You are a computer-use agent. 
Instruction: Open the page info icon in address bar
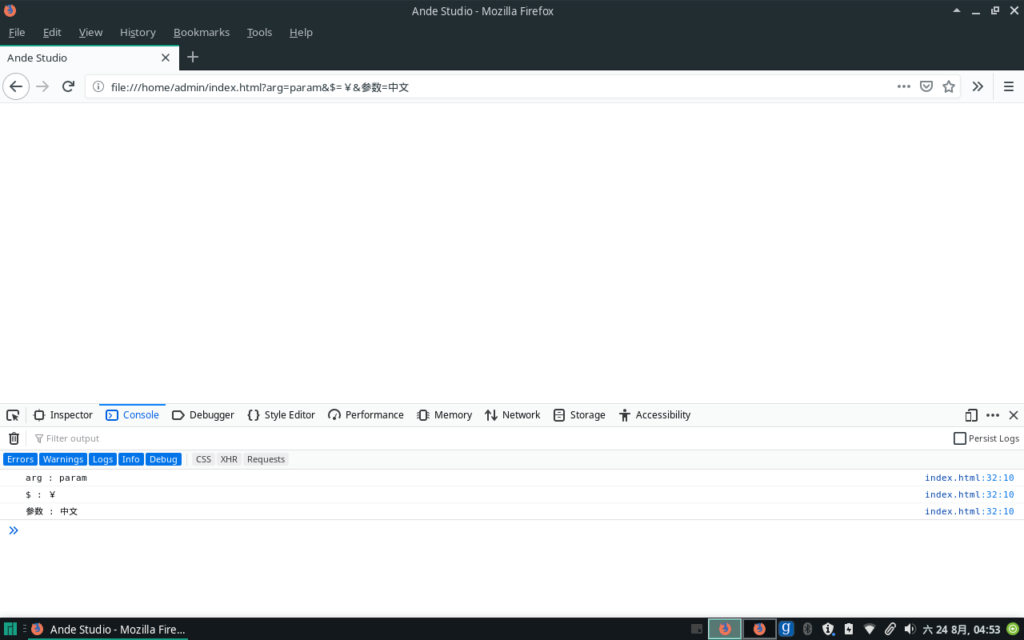(x=97, y=87)
